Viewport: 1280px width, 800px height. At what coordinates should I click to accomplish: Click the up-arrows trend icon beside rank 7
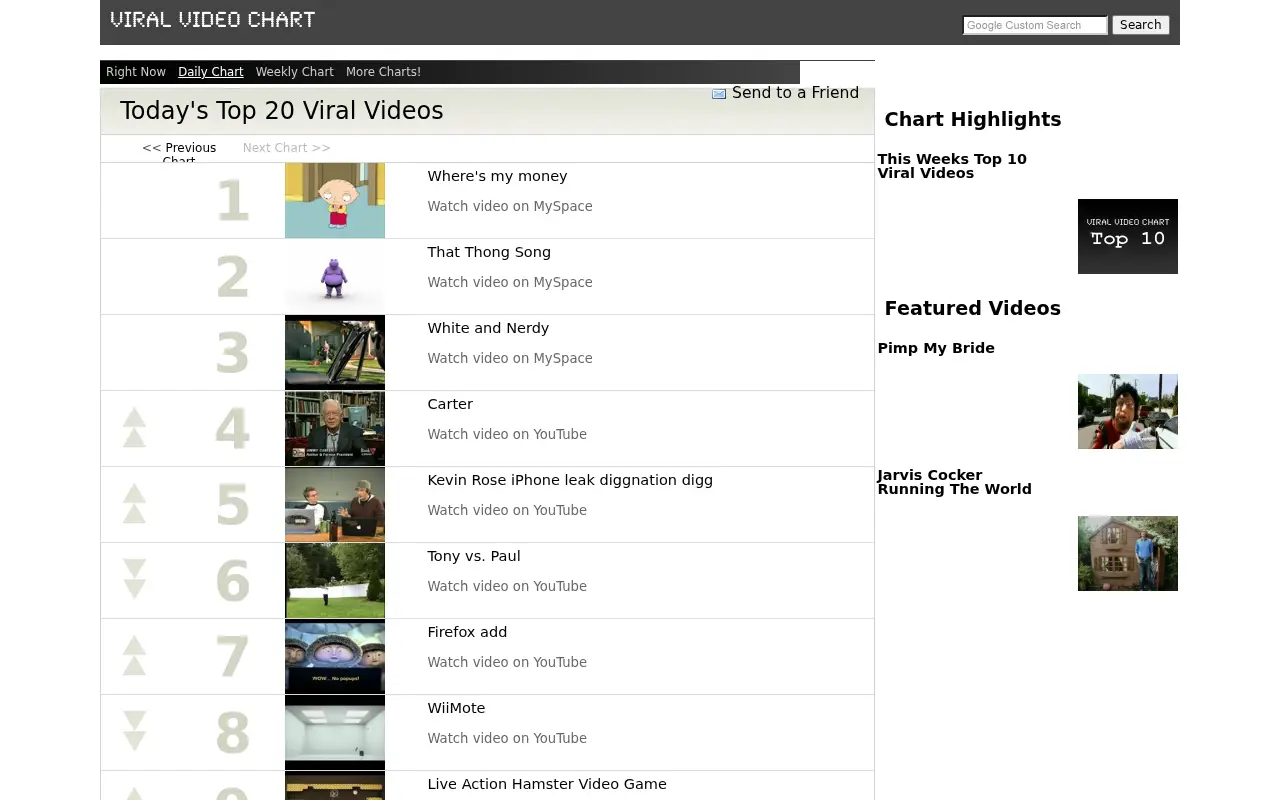click(134, 656)
